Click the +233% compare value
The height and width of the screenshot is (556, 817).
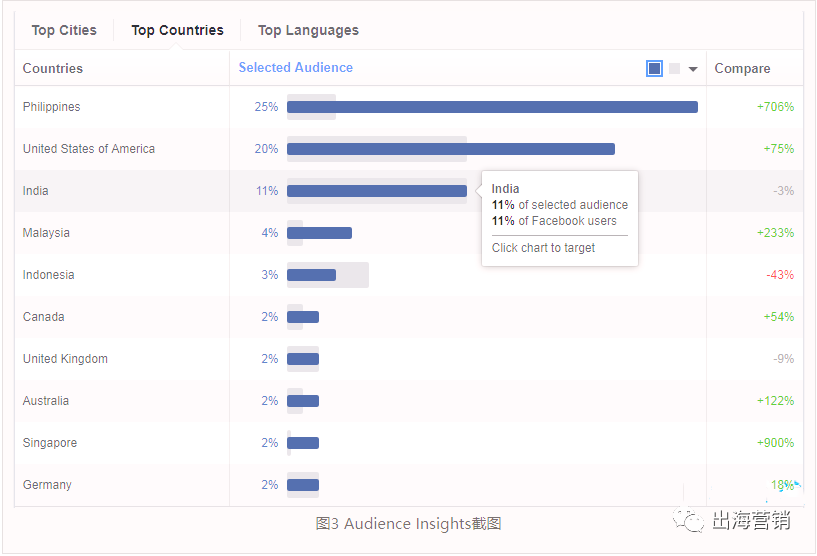tap(775, 233)
